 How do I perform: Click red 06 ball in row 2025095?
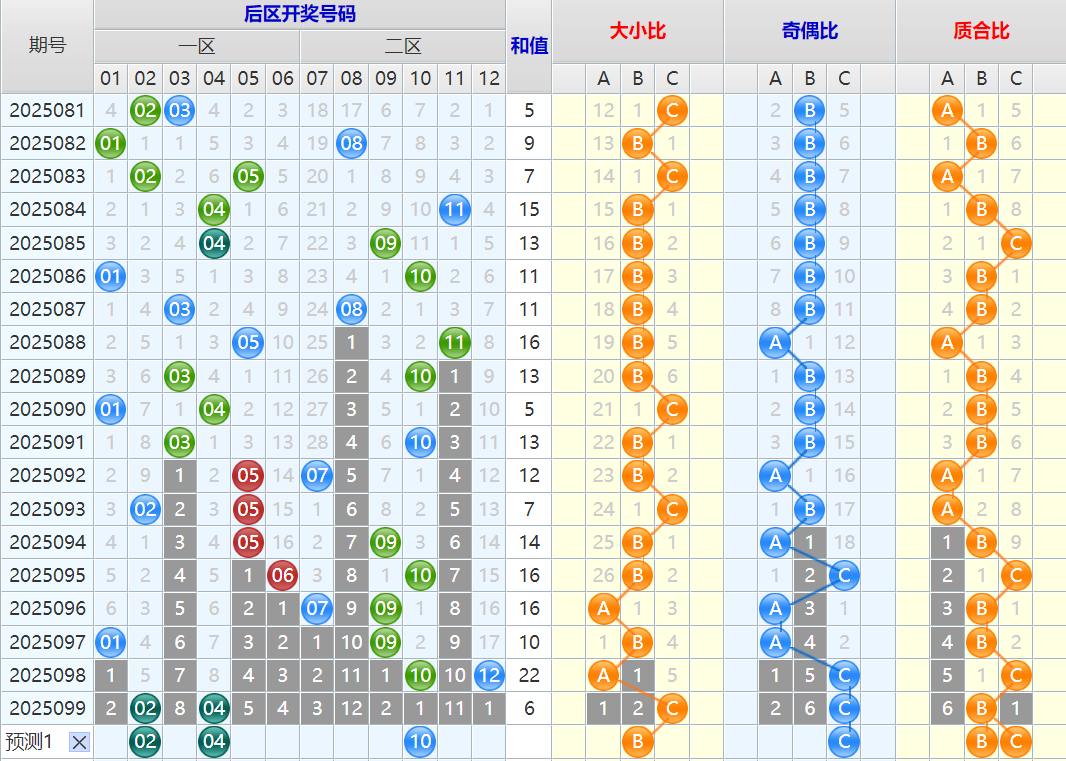[282, 575]
